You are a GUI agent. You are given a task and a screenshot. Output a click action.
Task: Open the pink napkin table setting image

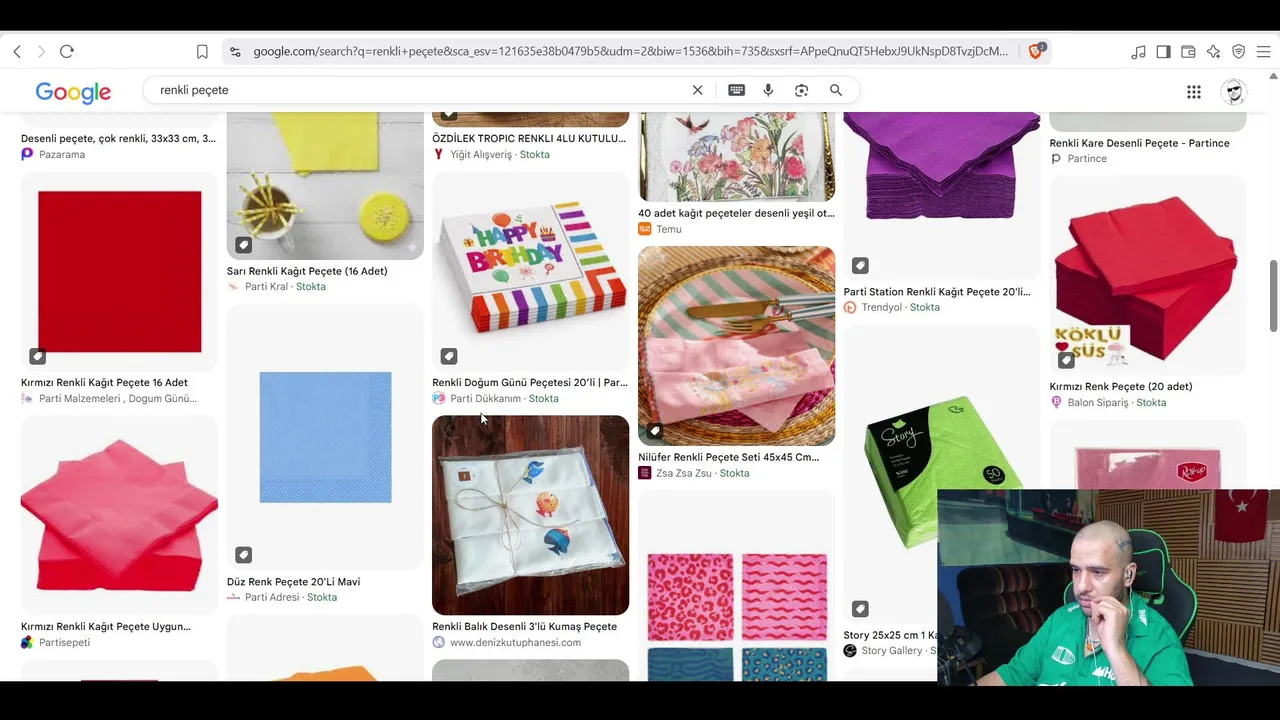tap(736, 346)
